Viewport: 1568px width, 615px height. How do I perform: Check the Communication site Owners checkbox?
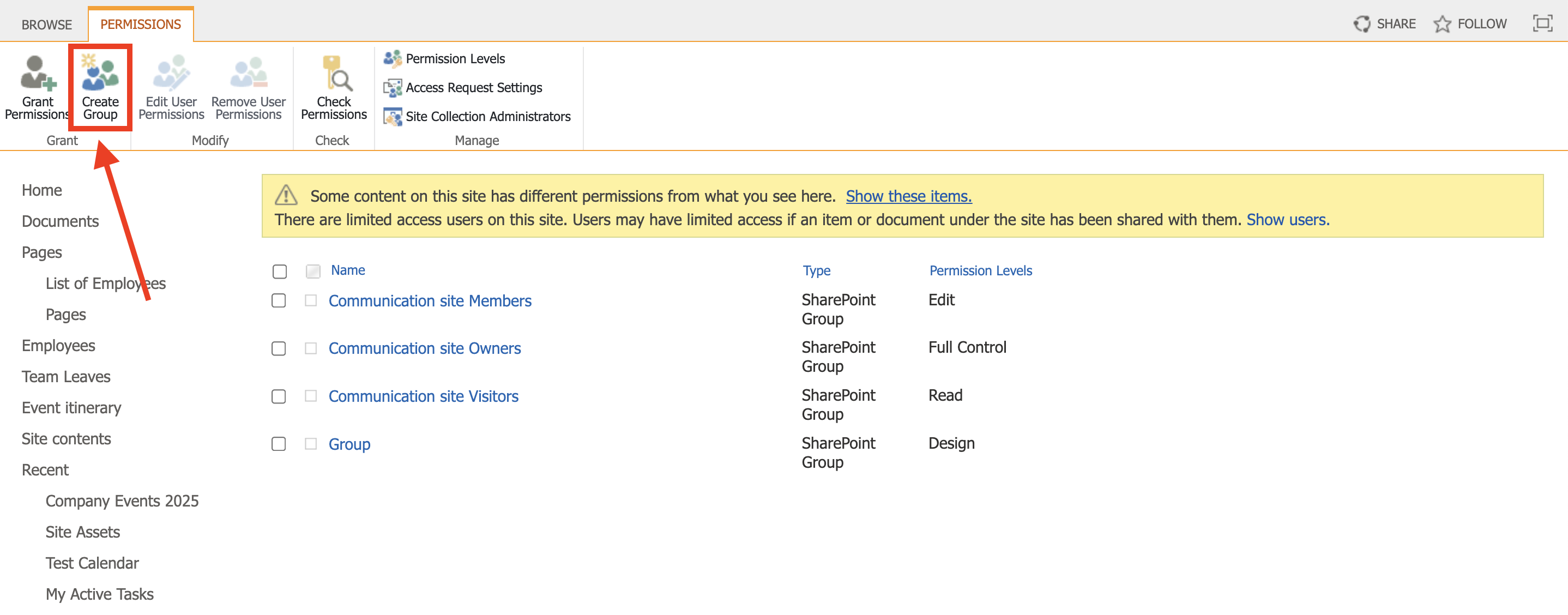coord(279,348)
